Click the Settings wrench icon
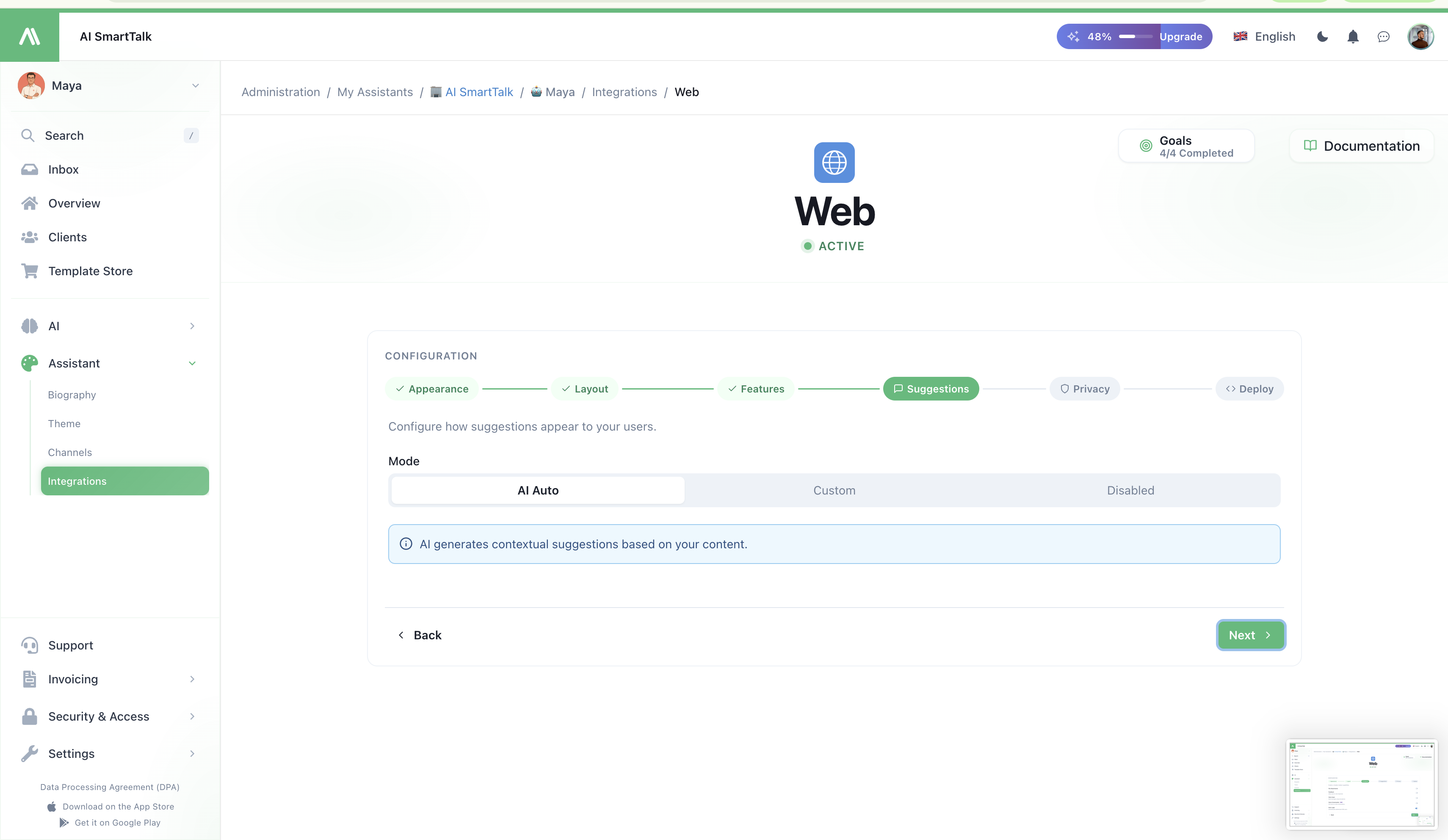The height and width of the screenshot is (840, 1448). (29, 753)
